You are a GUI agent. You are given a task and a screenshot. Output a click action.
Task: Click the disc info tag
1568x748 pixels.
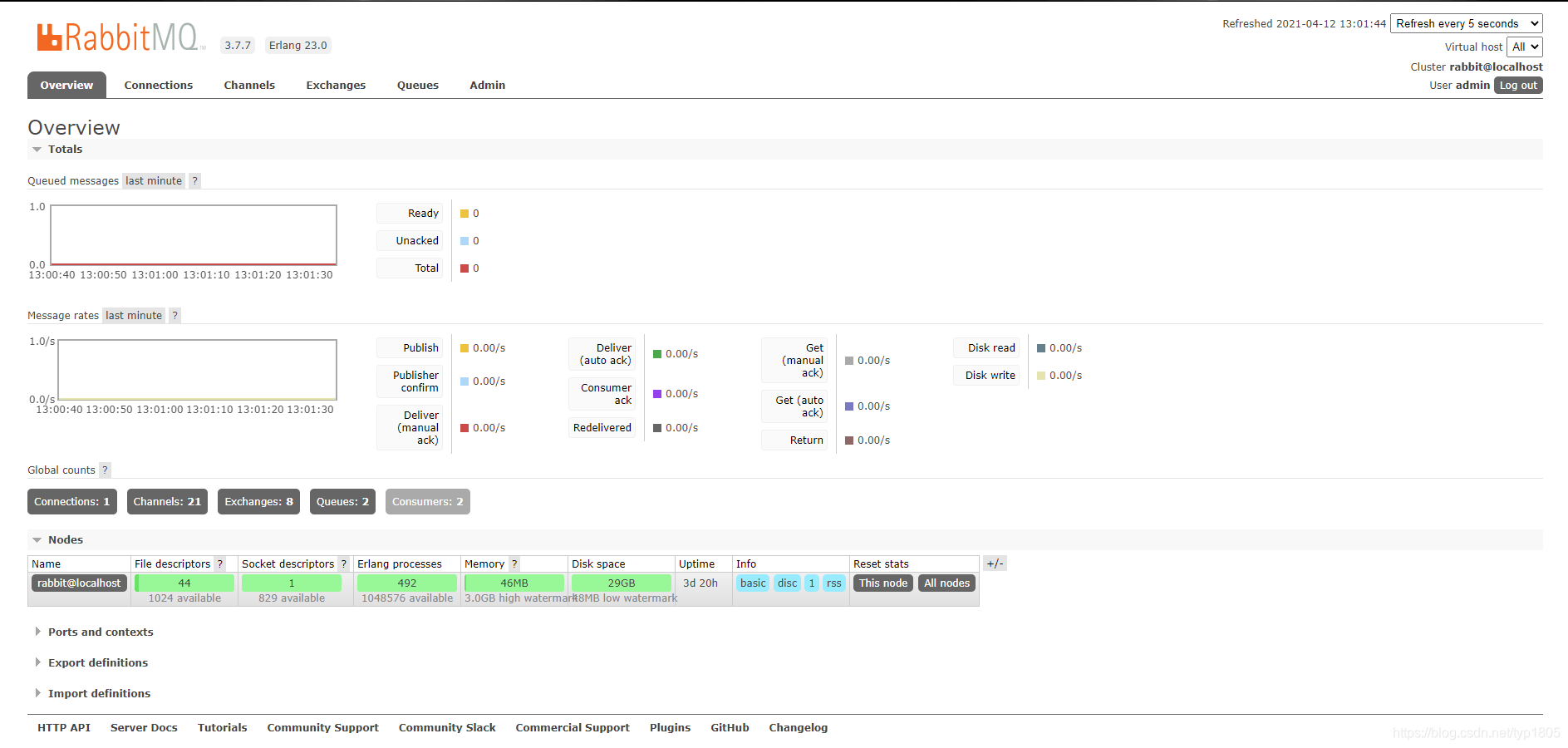tap(788, 583)
